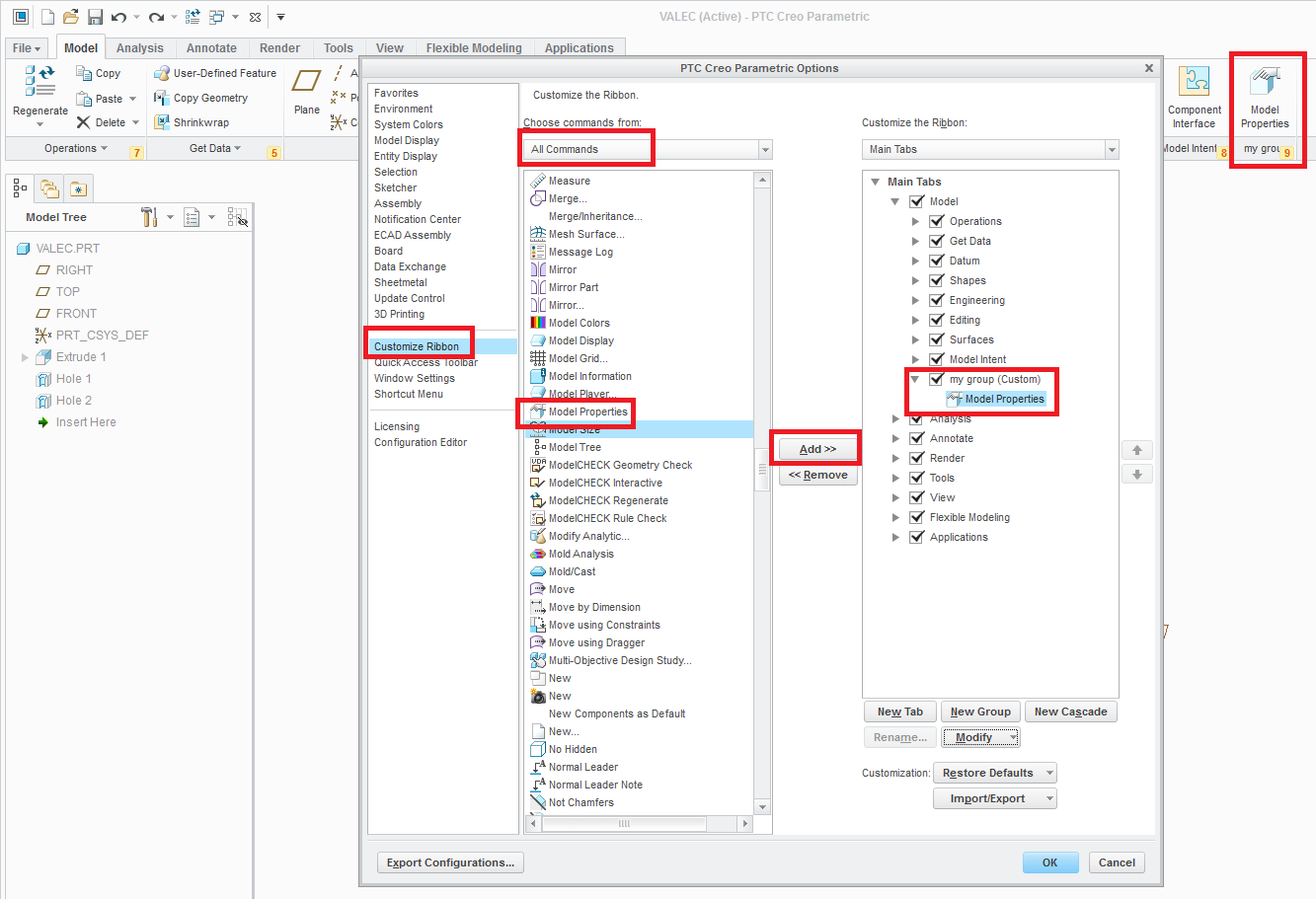The width and height of the screenshot is (1316, 899).
Task: Click Model Properties icon in ribbon
Action: click(x=1265, y=81)
